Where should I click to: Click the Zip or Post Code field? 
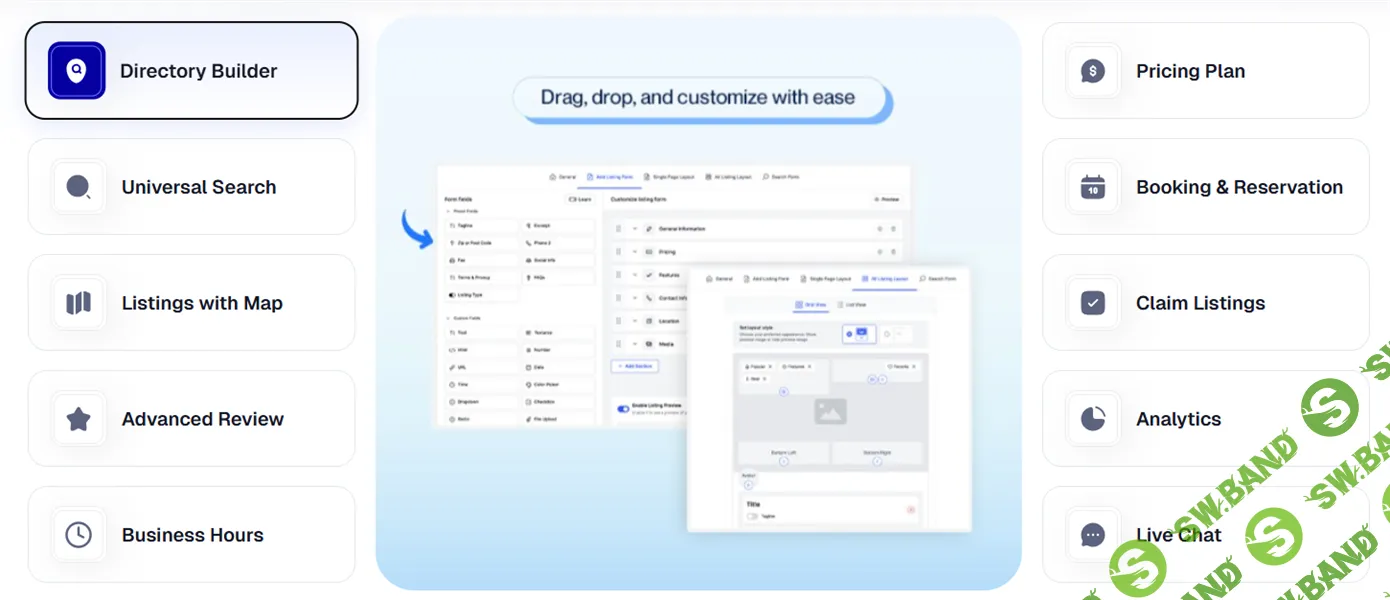click(x=481, y=243)
